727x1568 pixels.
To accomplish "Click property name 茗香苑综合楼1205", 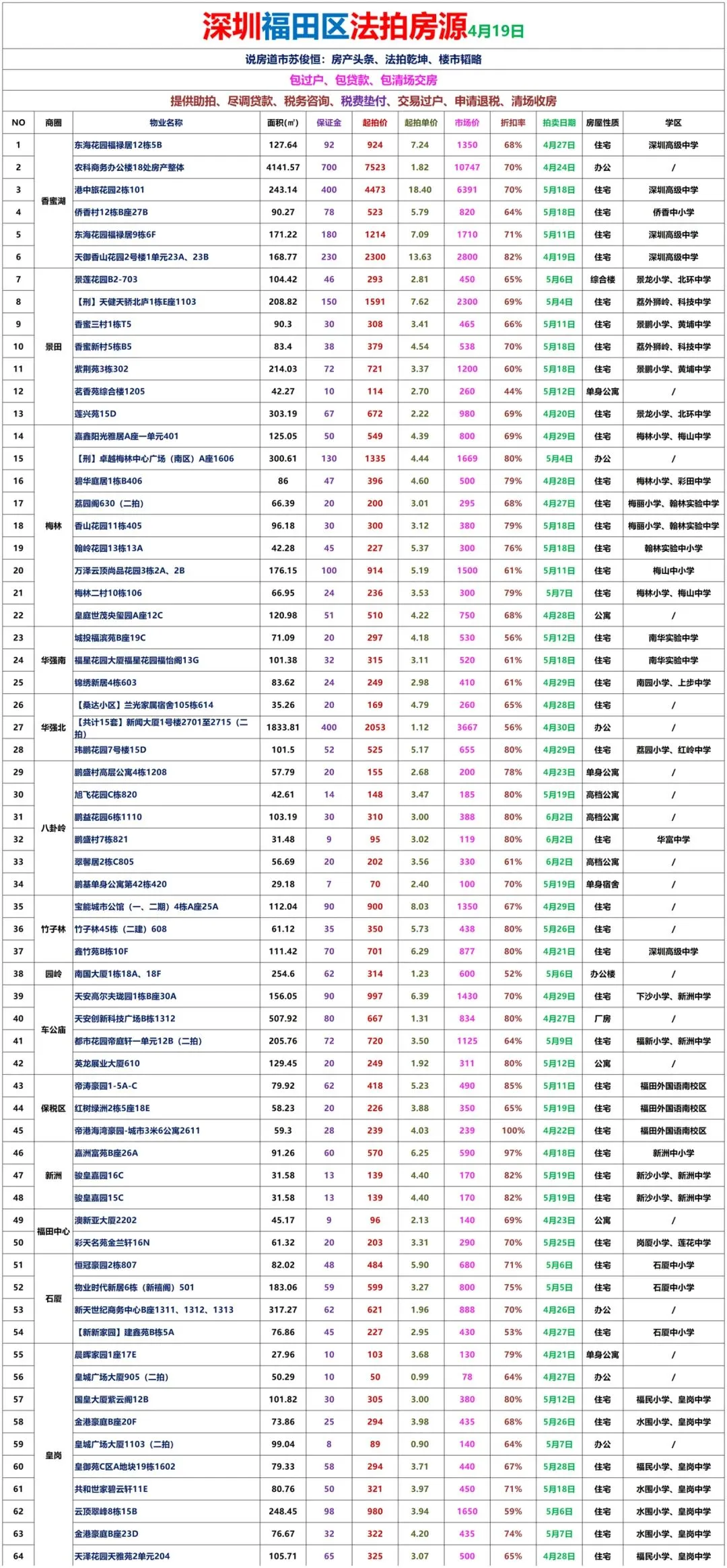I will [109, 391].
